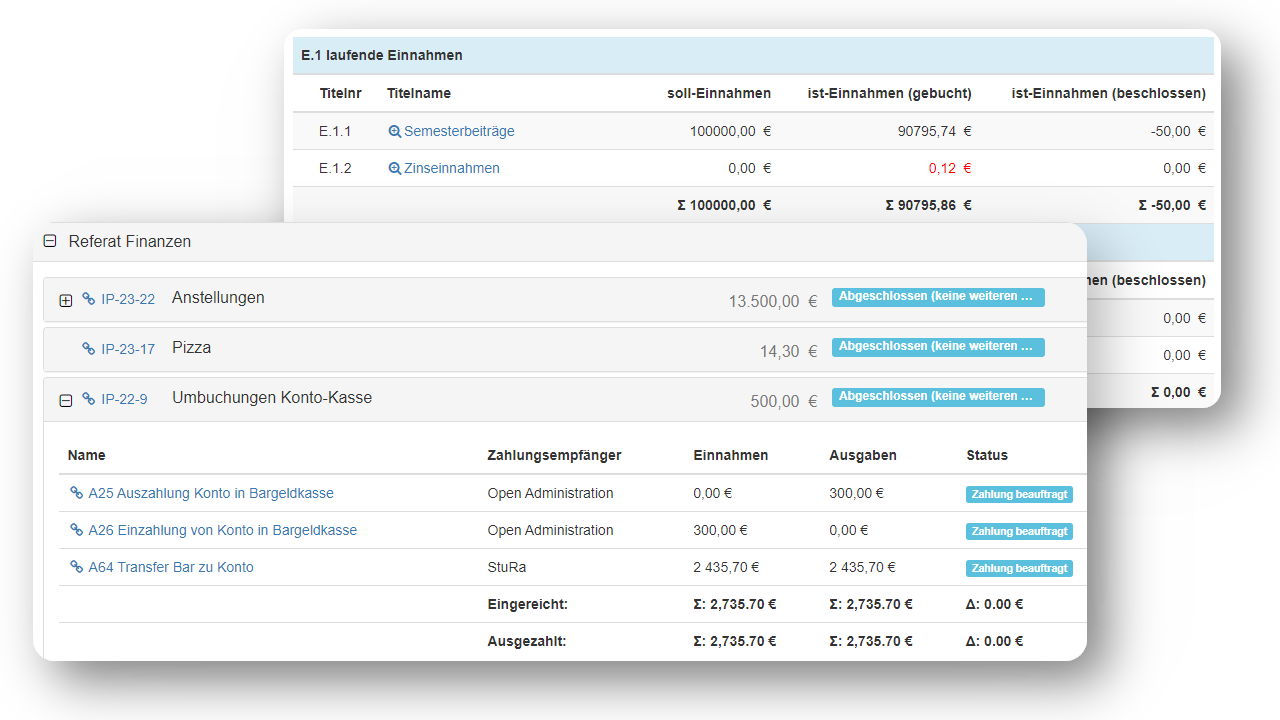The image size is (1280, 720).
Task: Open A64 Transfer Bar zu Konto
Action: pyautogui.click(x=171, y=567)
